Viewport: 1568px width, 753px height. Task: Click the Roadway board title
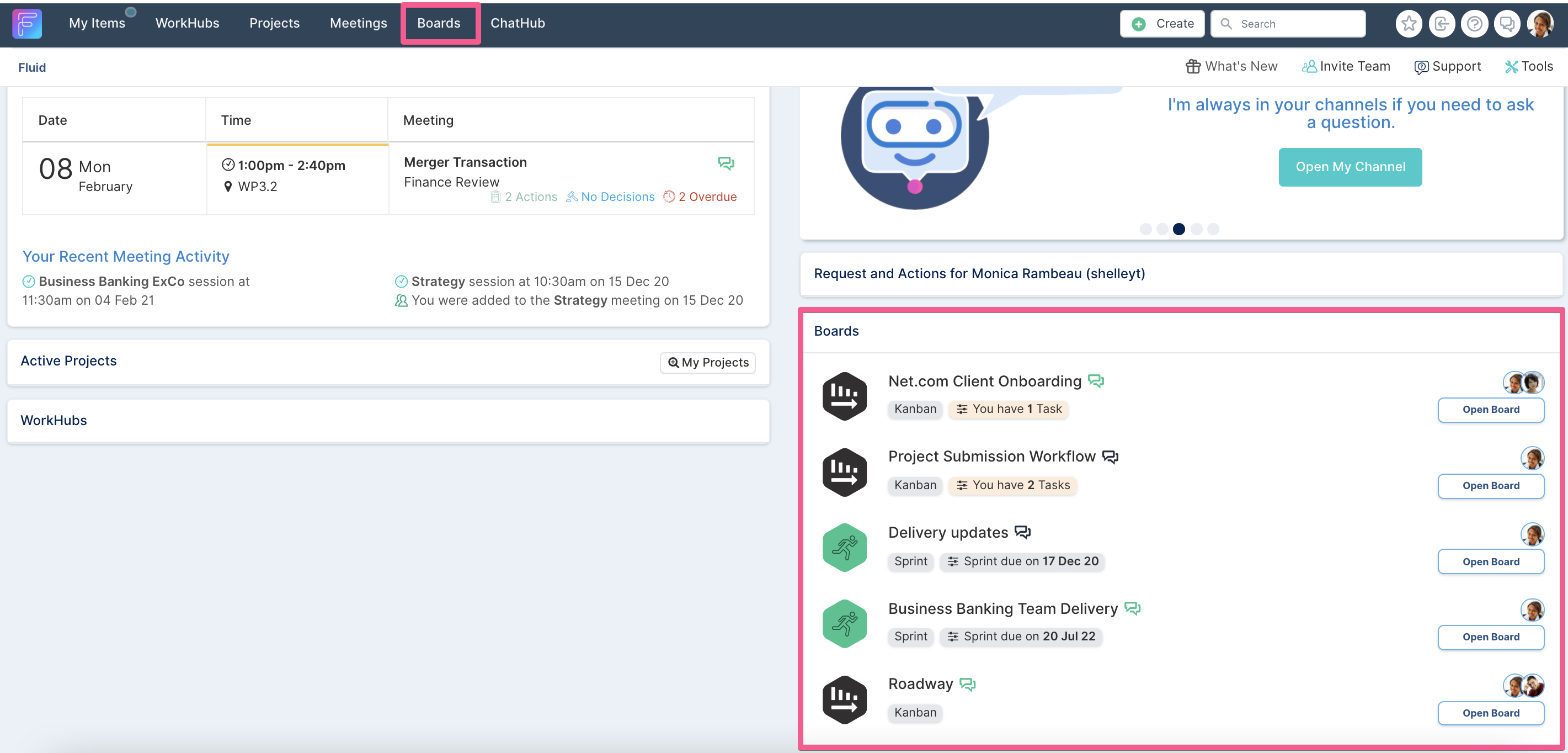point(920,683)
